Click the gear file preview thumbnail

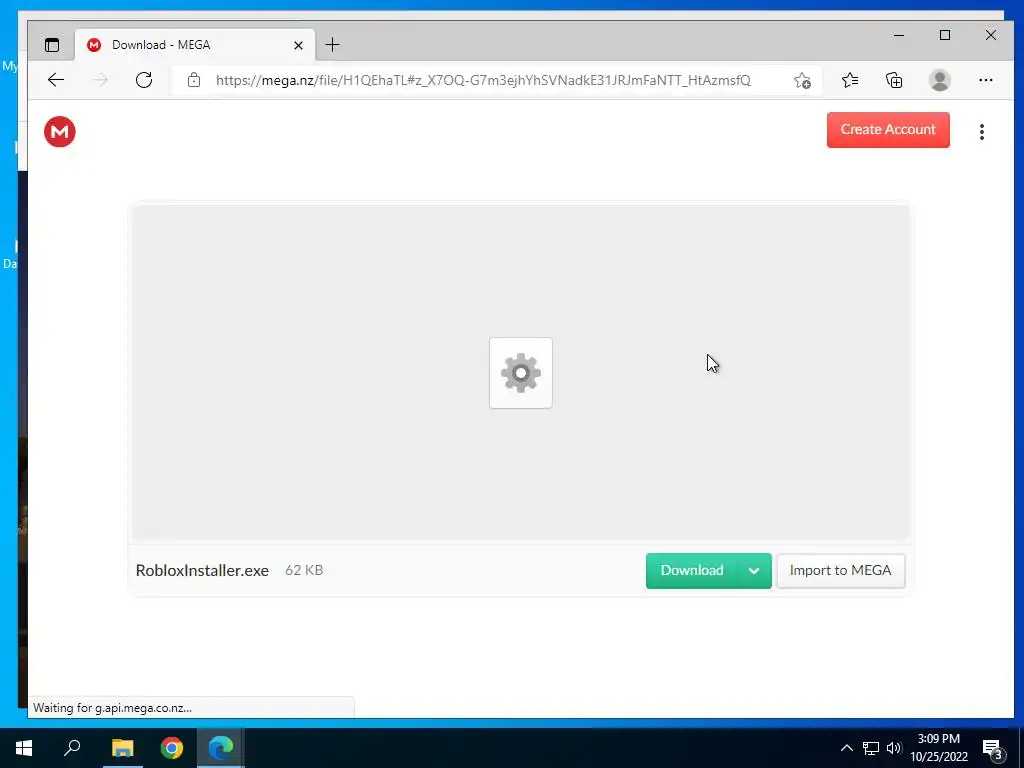[x=520, y=373]
